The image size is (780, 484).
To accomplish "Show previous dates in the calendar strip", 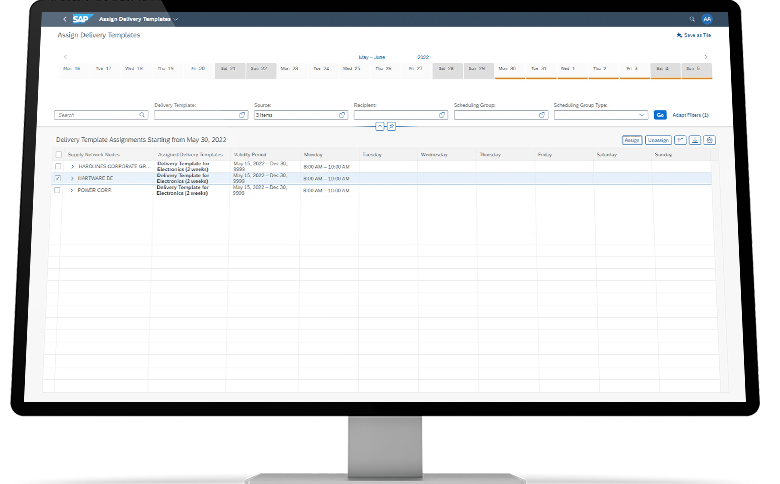I will pos(66,57).
